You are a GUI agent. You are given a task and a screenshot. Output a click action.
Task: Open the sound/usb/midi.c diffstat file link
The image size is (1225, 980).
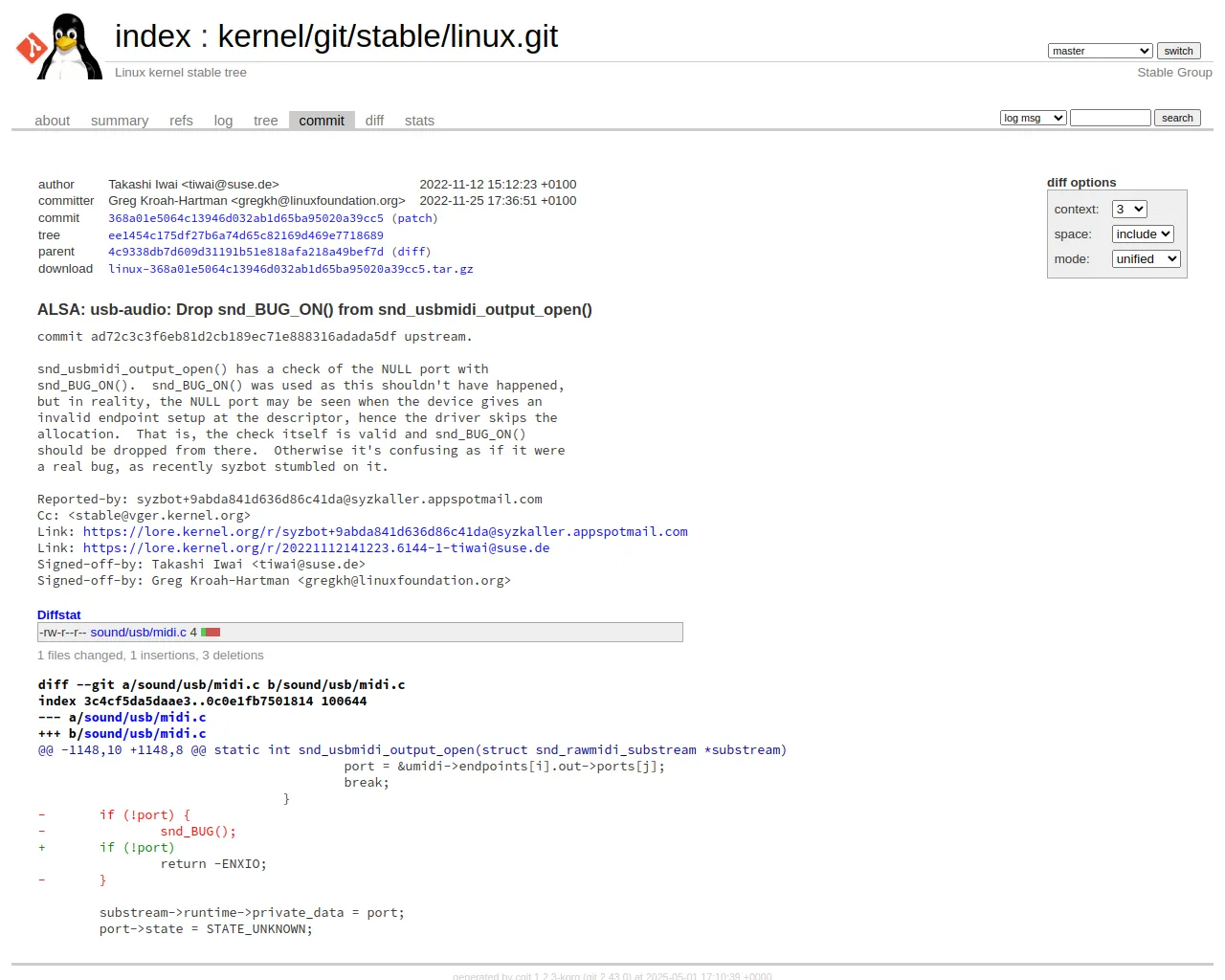(139, 633)
